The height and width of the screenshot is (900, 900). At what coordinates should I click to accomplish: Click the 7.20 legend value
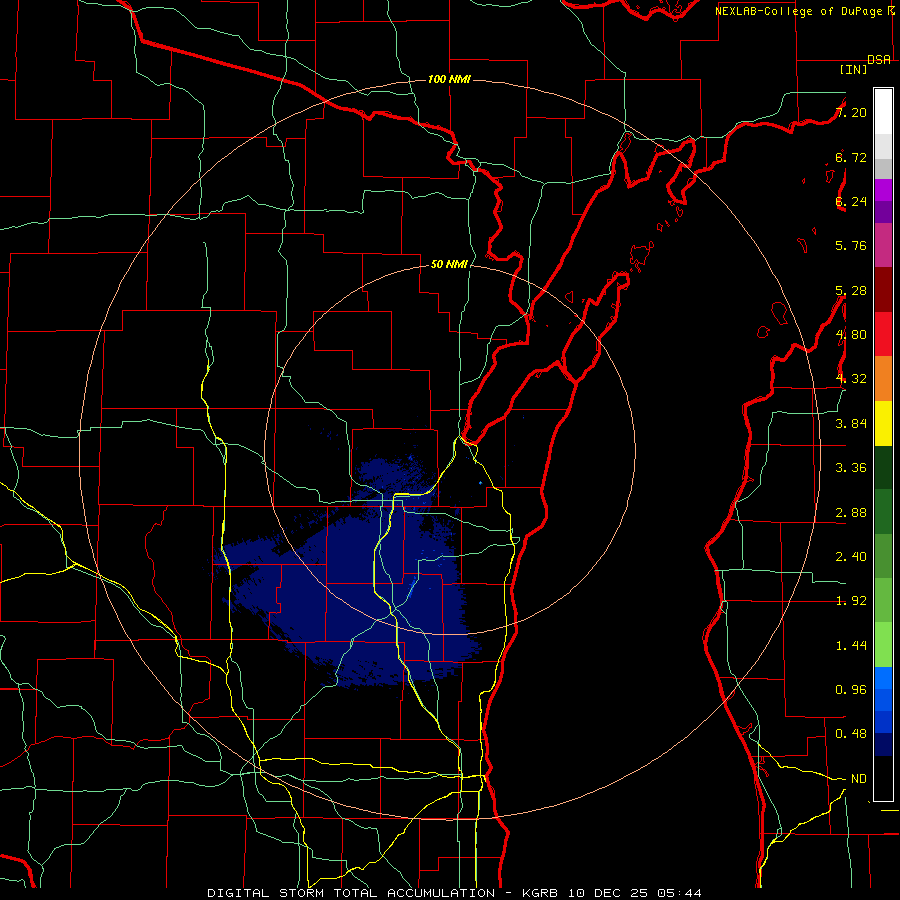pos(852,112)
